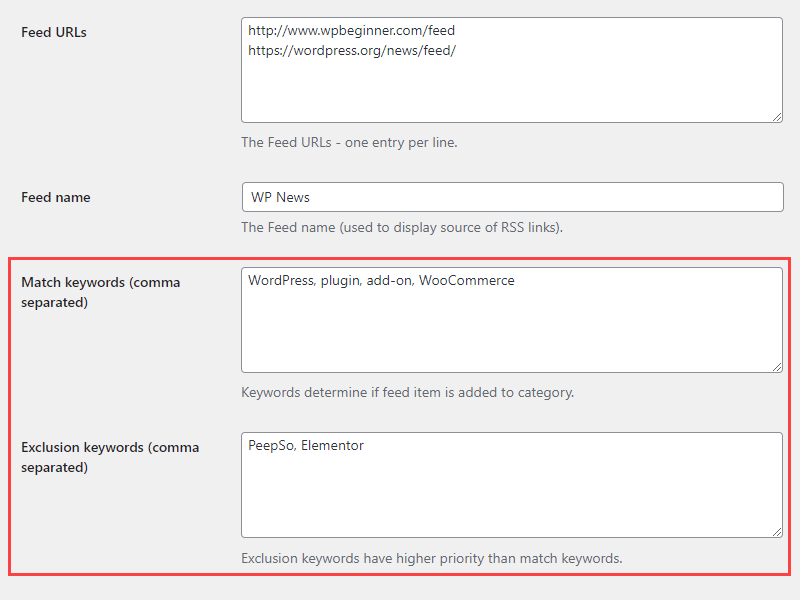Click in the Match keywords text area
This screenshot has height=600, width=800.
point(511,330)
